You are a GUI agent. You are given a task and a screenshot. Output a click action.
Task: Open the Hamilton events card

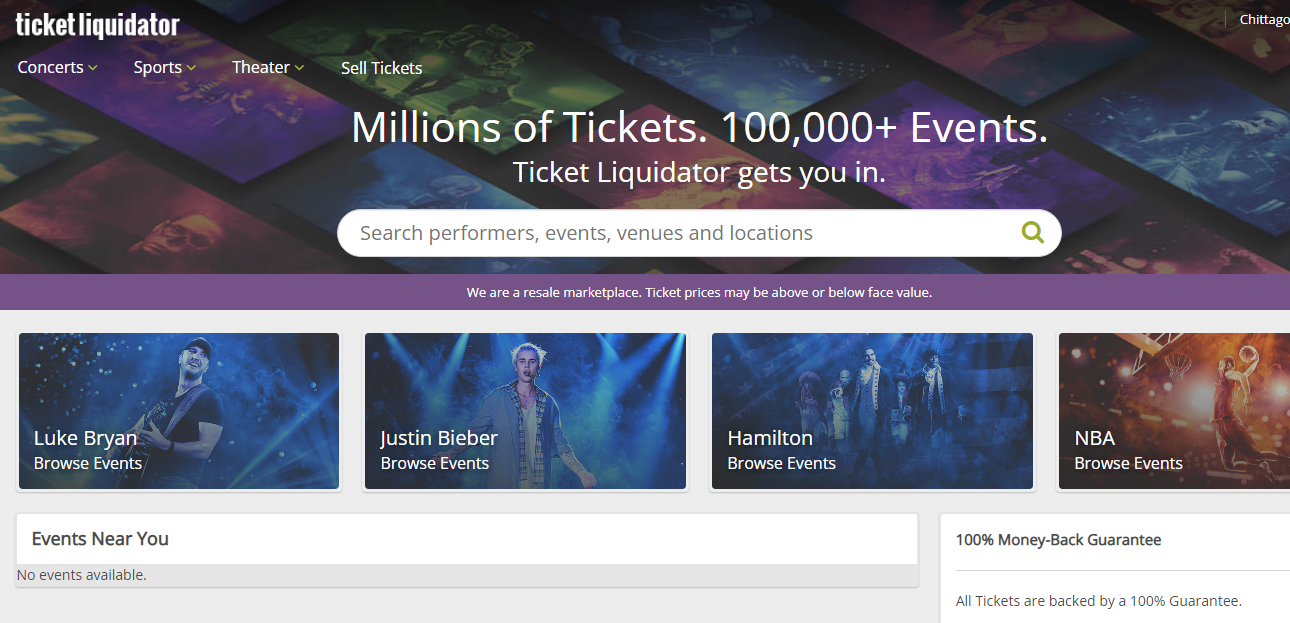pyautogui.click(x=872, y=411)
